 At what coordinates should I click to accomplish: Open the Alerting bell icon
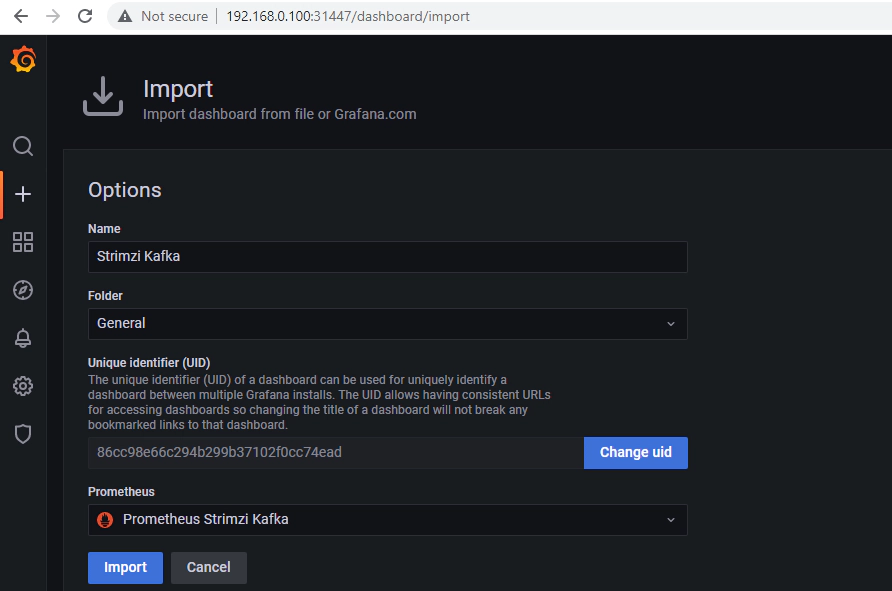pos(23,338)
